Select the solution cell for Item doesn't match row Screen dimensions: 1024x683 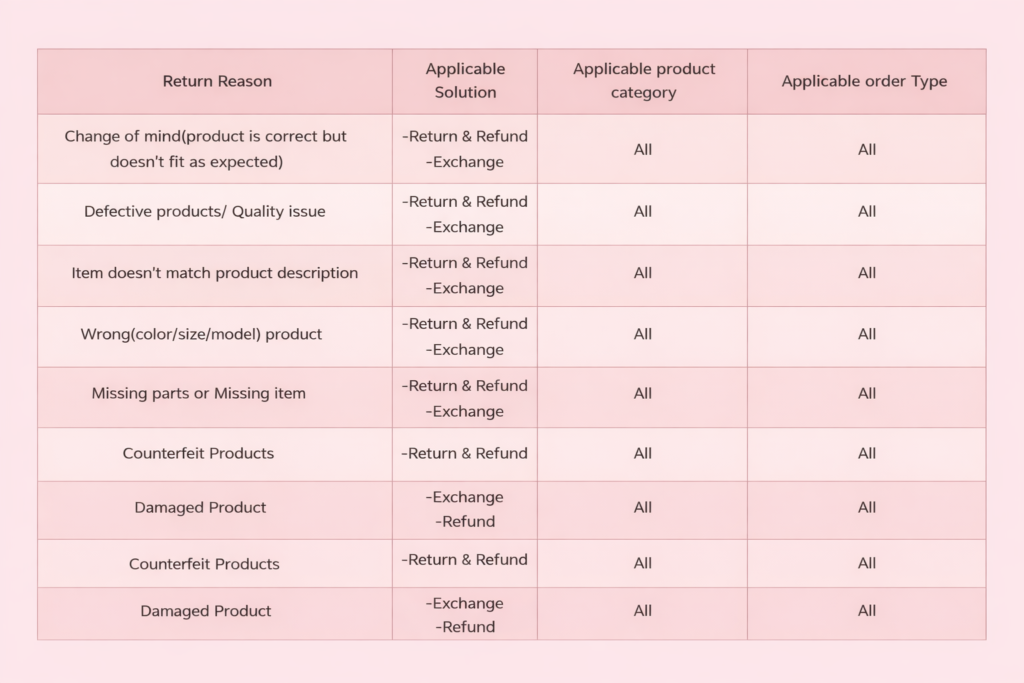(x=465, y=275)
